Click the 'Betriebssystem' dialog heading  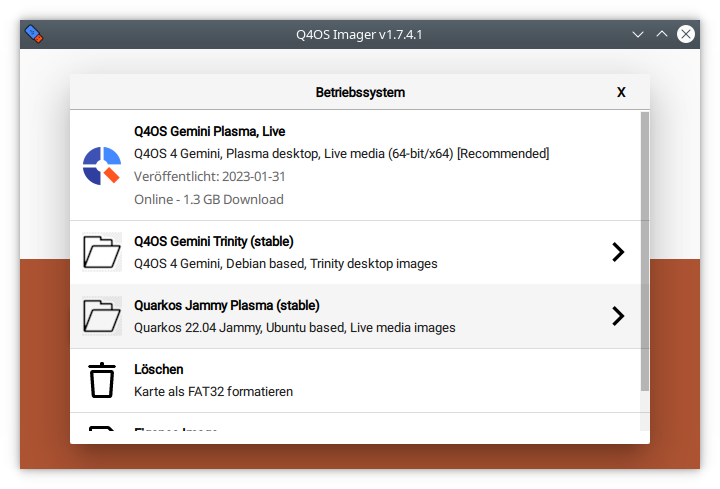(360, 92)
